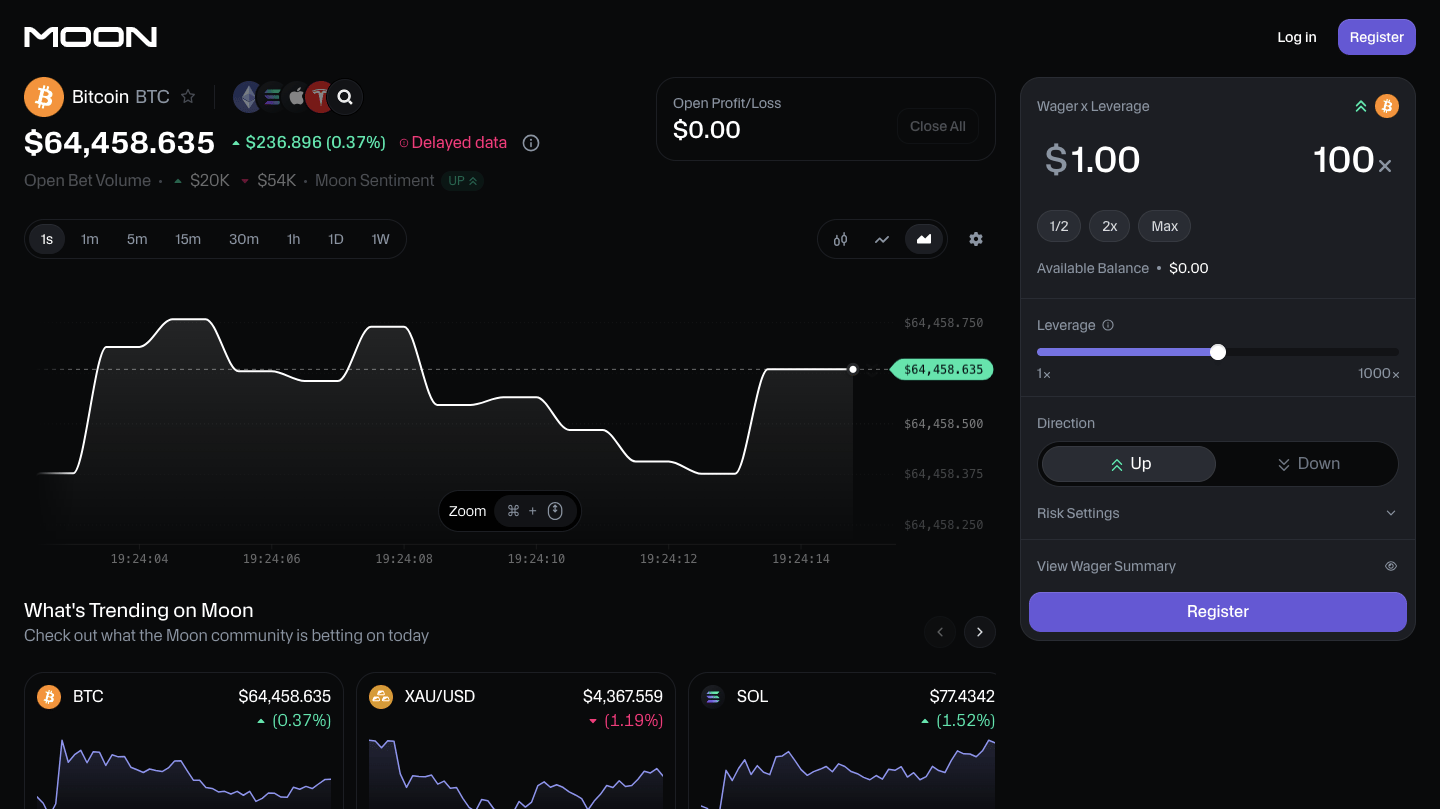Viewport: 1440px width, 809px height.
Task: Halve the wager with 1/2 button
Action: coord(1059,226)
